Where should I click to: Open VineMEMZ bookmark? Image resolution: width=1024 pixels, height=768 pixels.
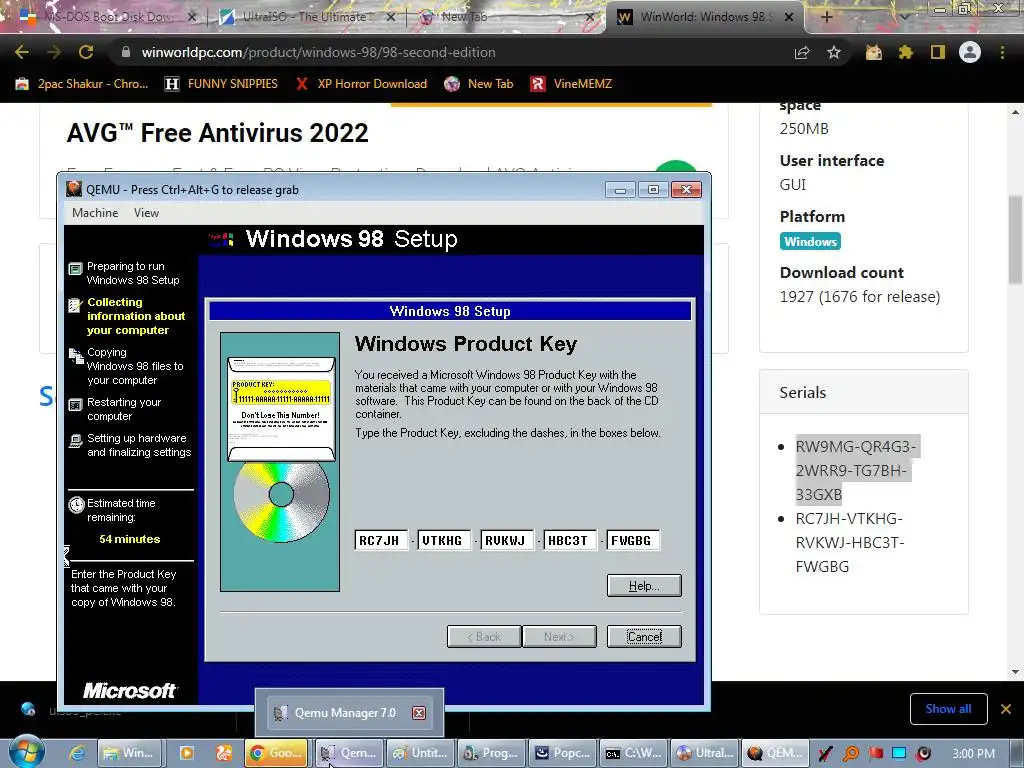pyautogui.click(x=571, y=84)
